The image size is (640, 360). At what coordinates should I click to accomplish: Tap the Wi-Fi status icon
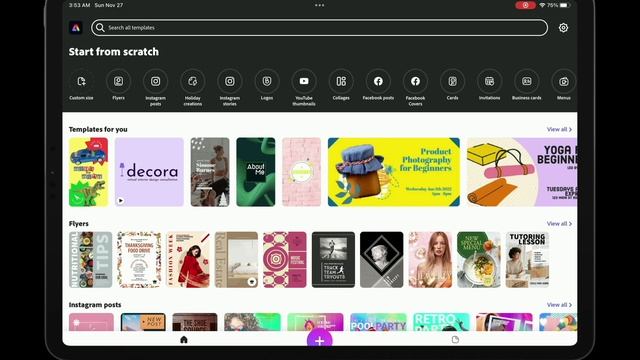coord(542,5)
